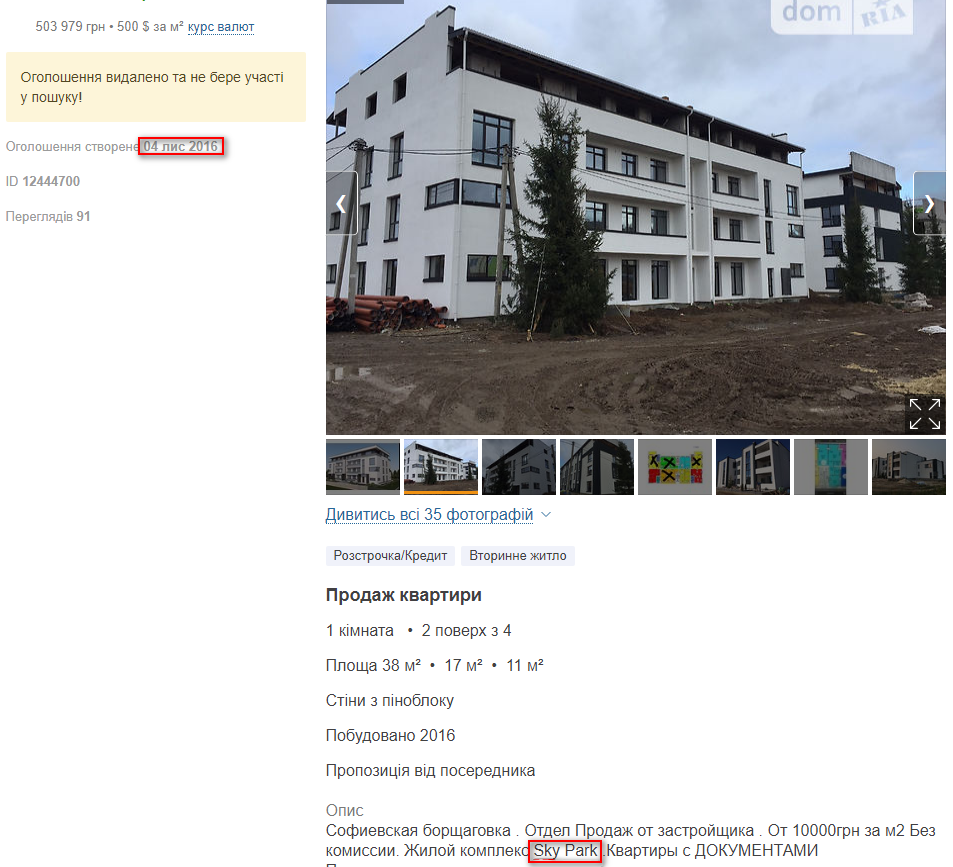Click the creation date '04 лис 2016'
Screen dimensions: 953x867
(x=181, y=146)
